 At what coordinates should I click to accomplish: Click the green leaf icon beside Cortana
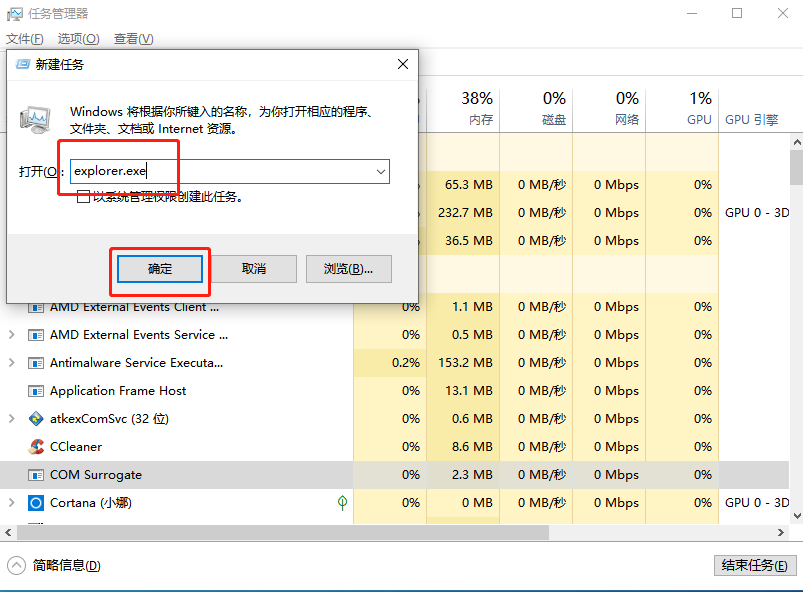coord(343,502)
